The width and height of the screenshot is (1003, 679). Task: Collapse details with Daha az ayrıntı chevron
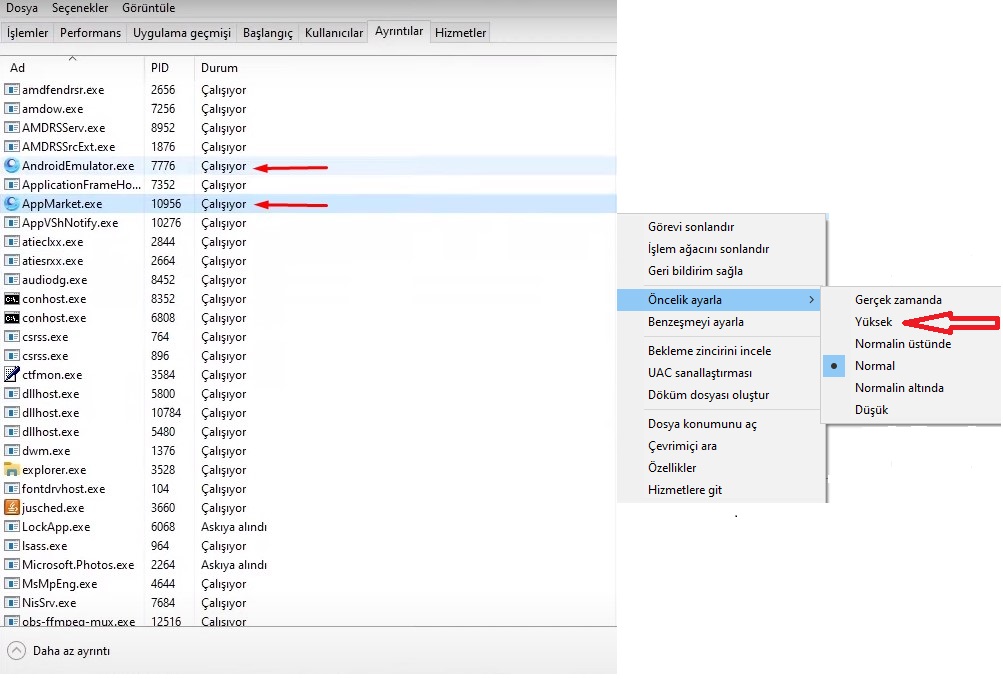tap(16, 651)
